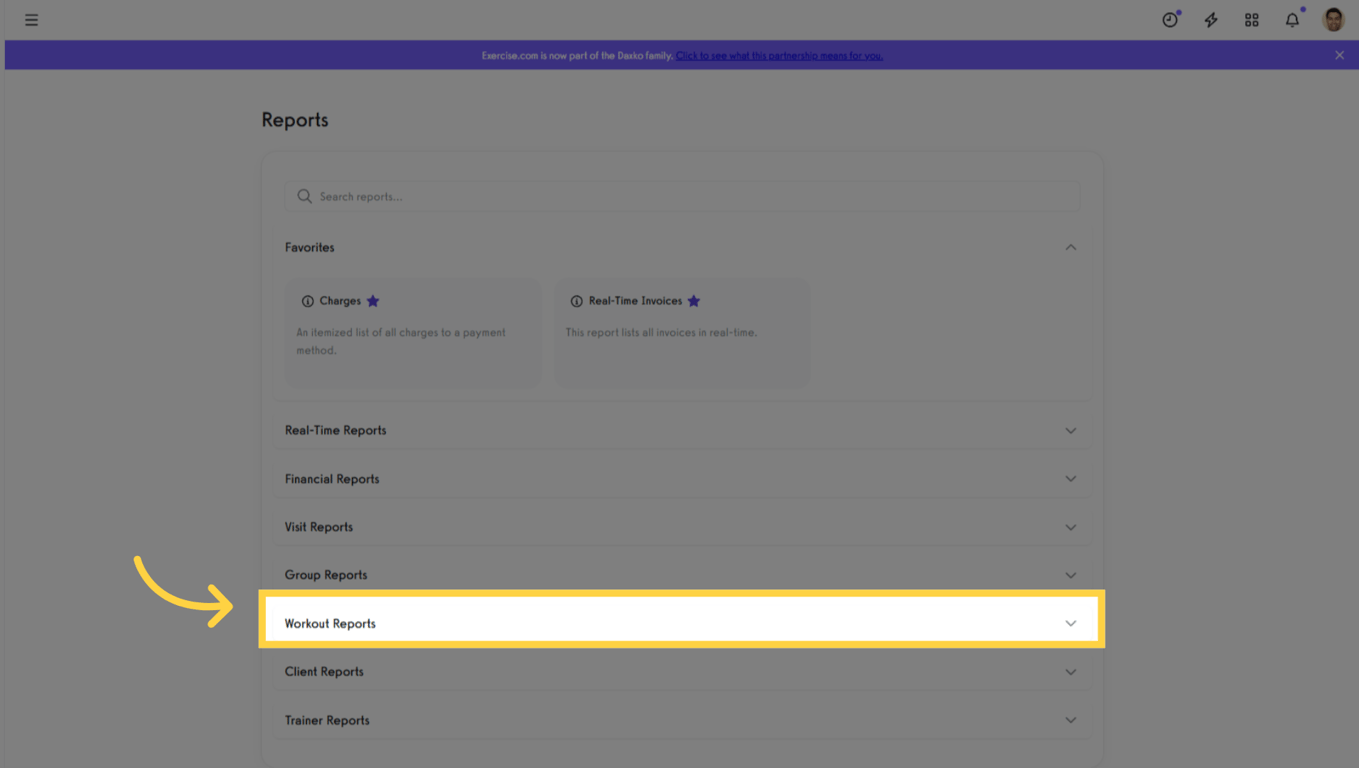1359x768 pixels.
Task: Open the hamburger navigation menu
Action: 31,19
